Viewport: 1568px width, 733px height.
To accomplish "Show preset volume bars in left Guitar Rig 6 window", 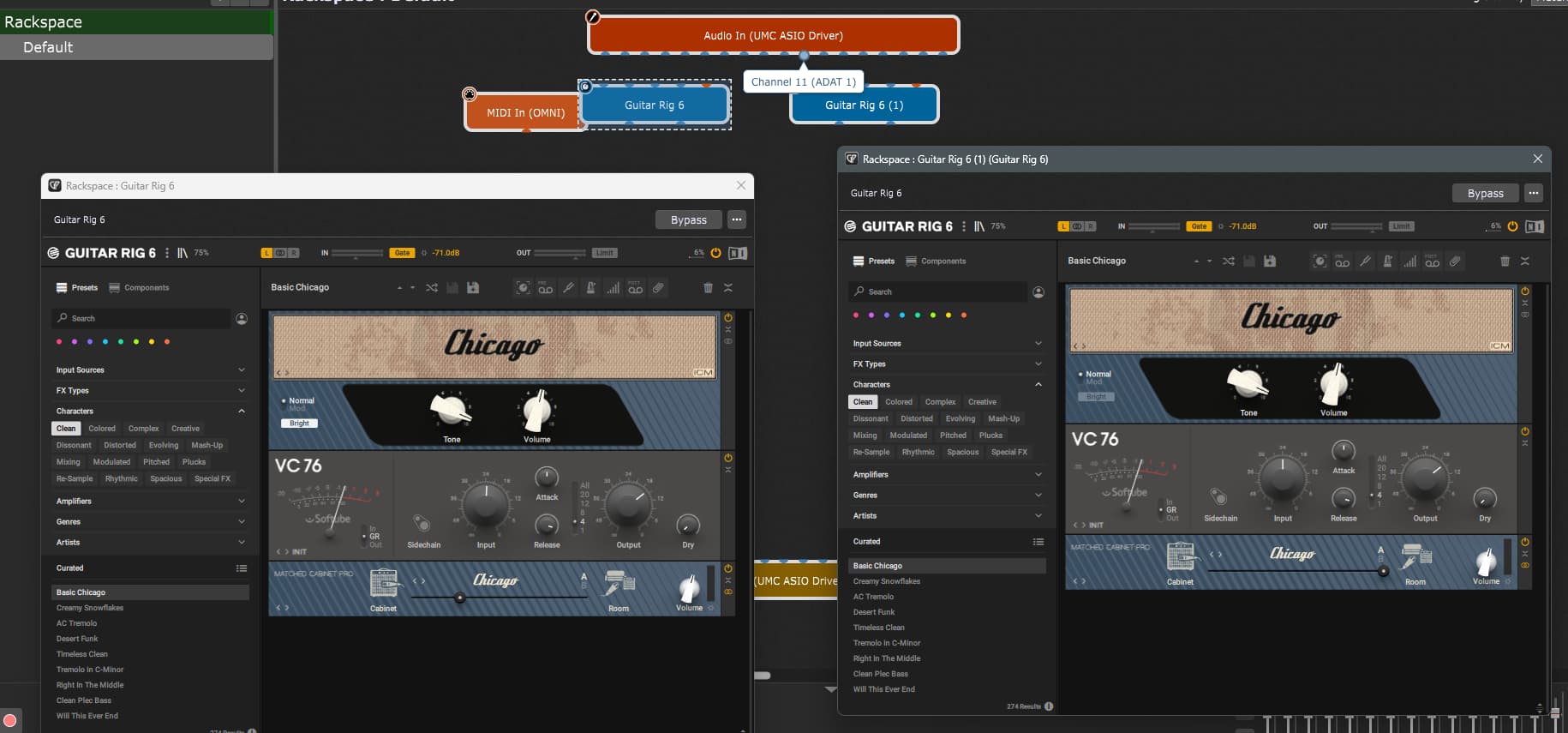I will (x=613, y=288).
